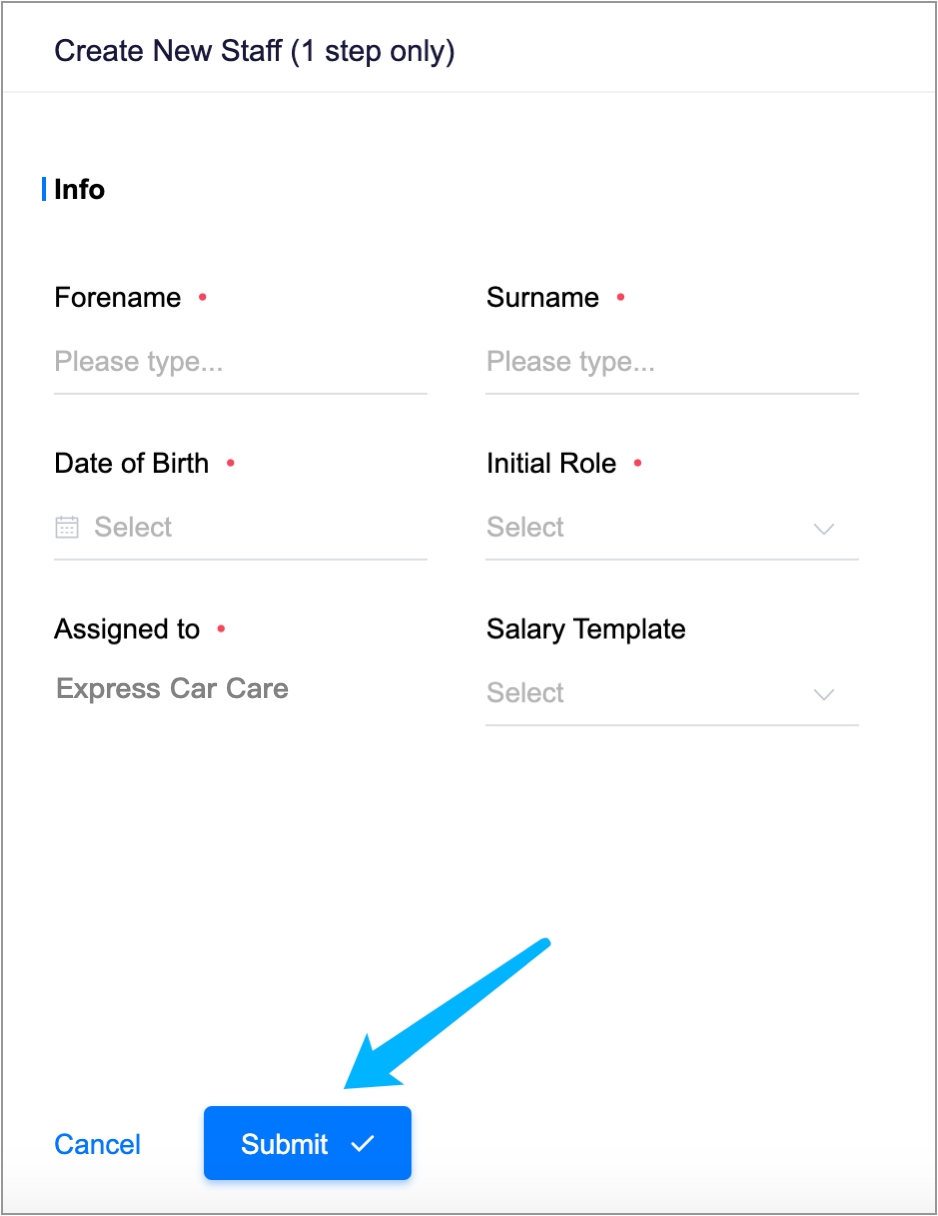Image resolution: width=938 pixels, height=1216 pixels.
Task: Click the Date of Birth label
Action: point(131,464)
